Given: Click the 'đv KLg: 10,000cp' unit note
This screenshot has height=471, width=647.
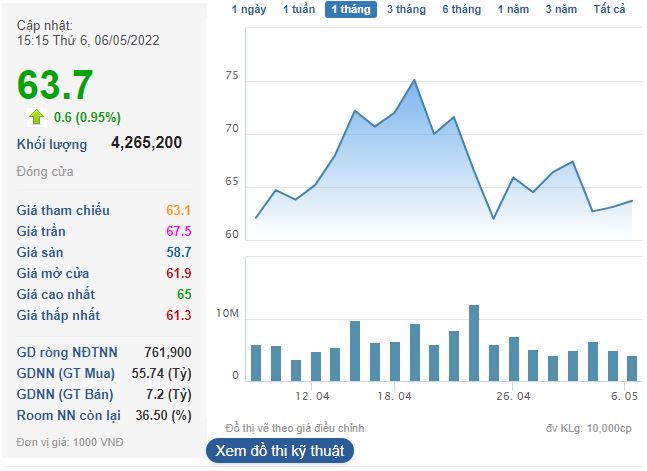Looking at the screenshot, I should click(588, 428).
